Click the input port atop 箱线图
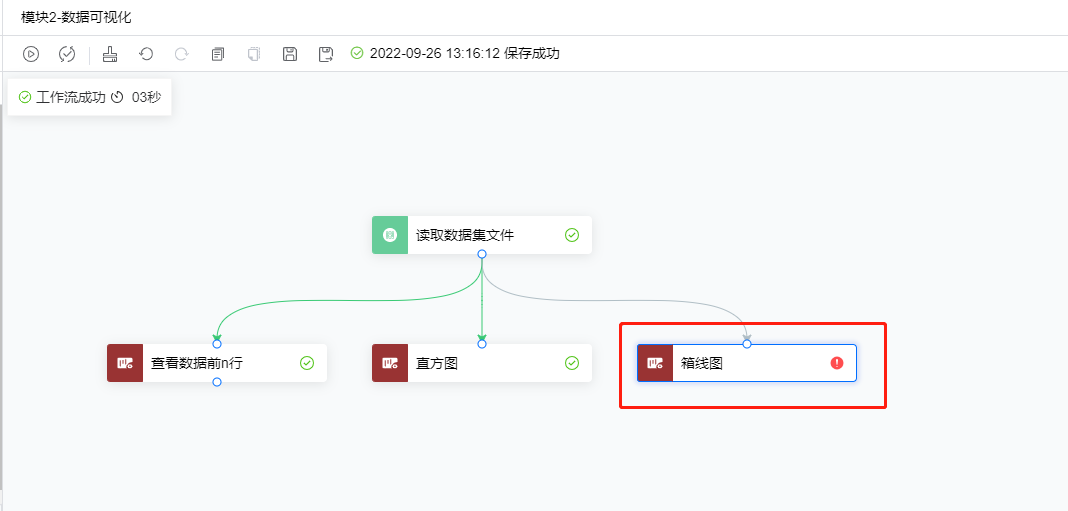Image resolution: width=1068 pixels, height=511 pixels. [x=747, y=344]
